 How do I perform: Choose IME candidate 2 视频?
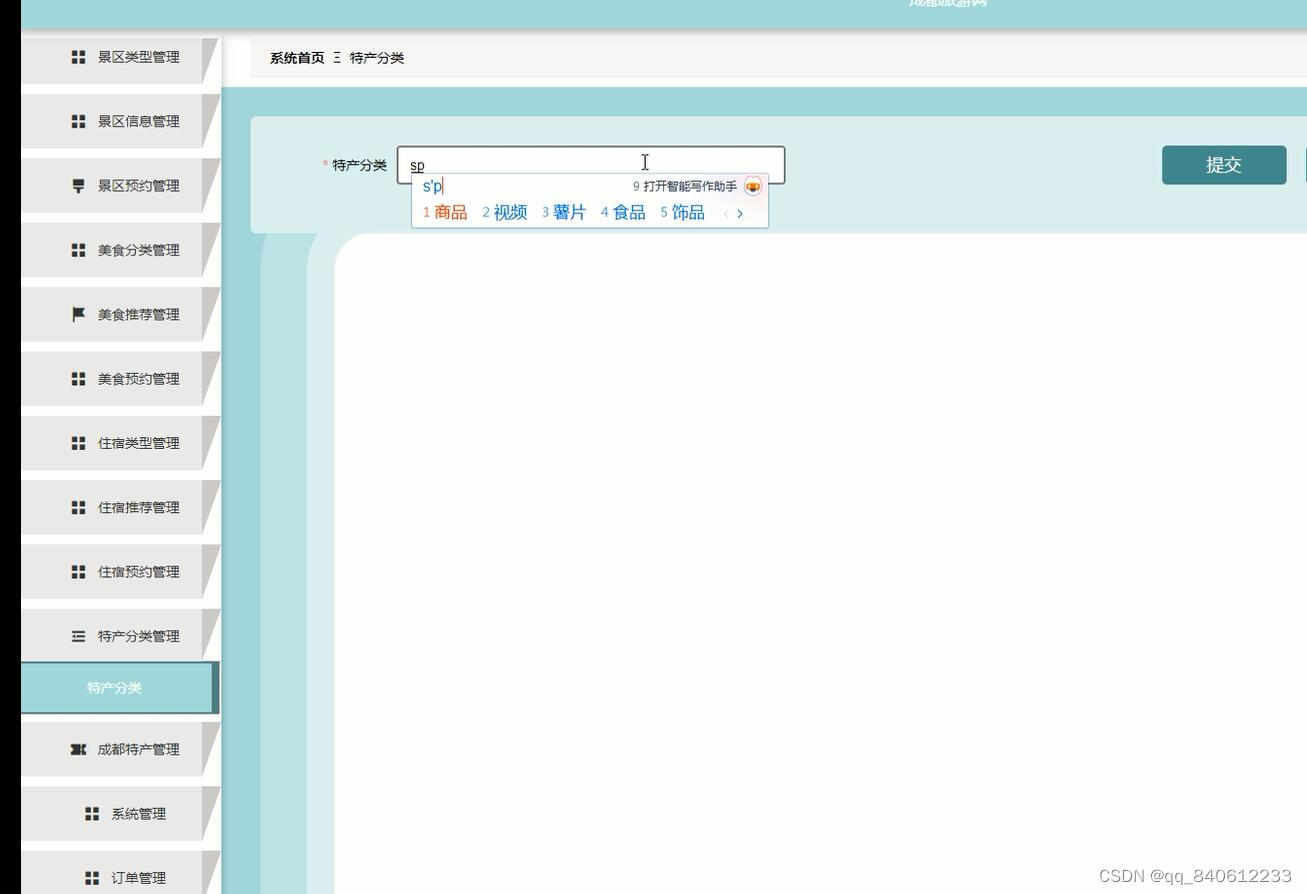505,213
